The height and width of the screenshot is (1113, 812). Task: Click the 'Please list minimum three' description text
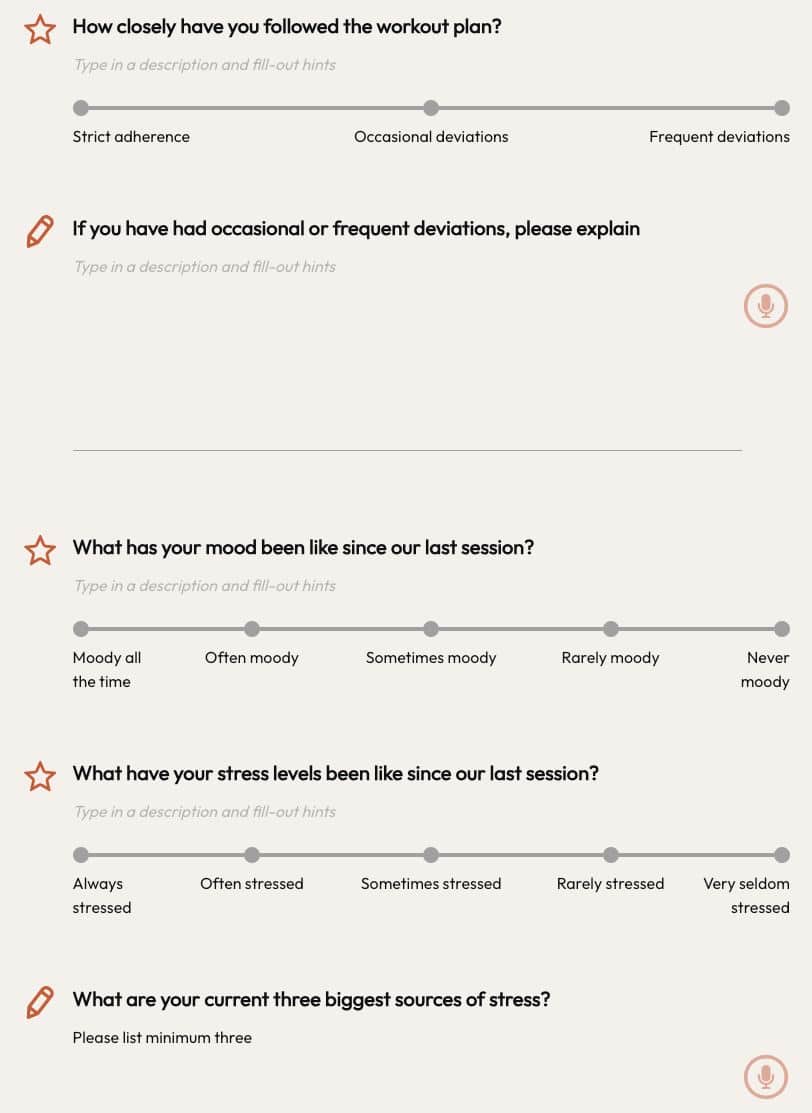[x=162, y=1038]
